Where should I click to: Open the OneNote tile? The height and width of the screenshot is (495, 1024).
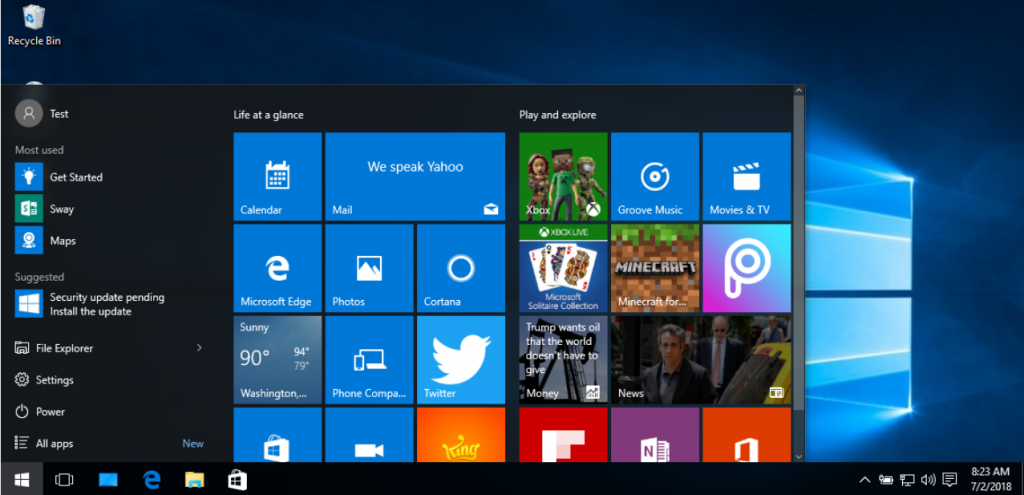(654, 434)
